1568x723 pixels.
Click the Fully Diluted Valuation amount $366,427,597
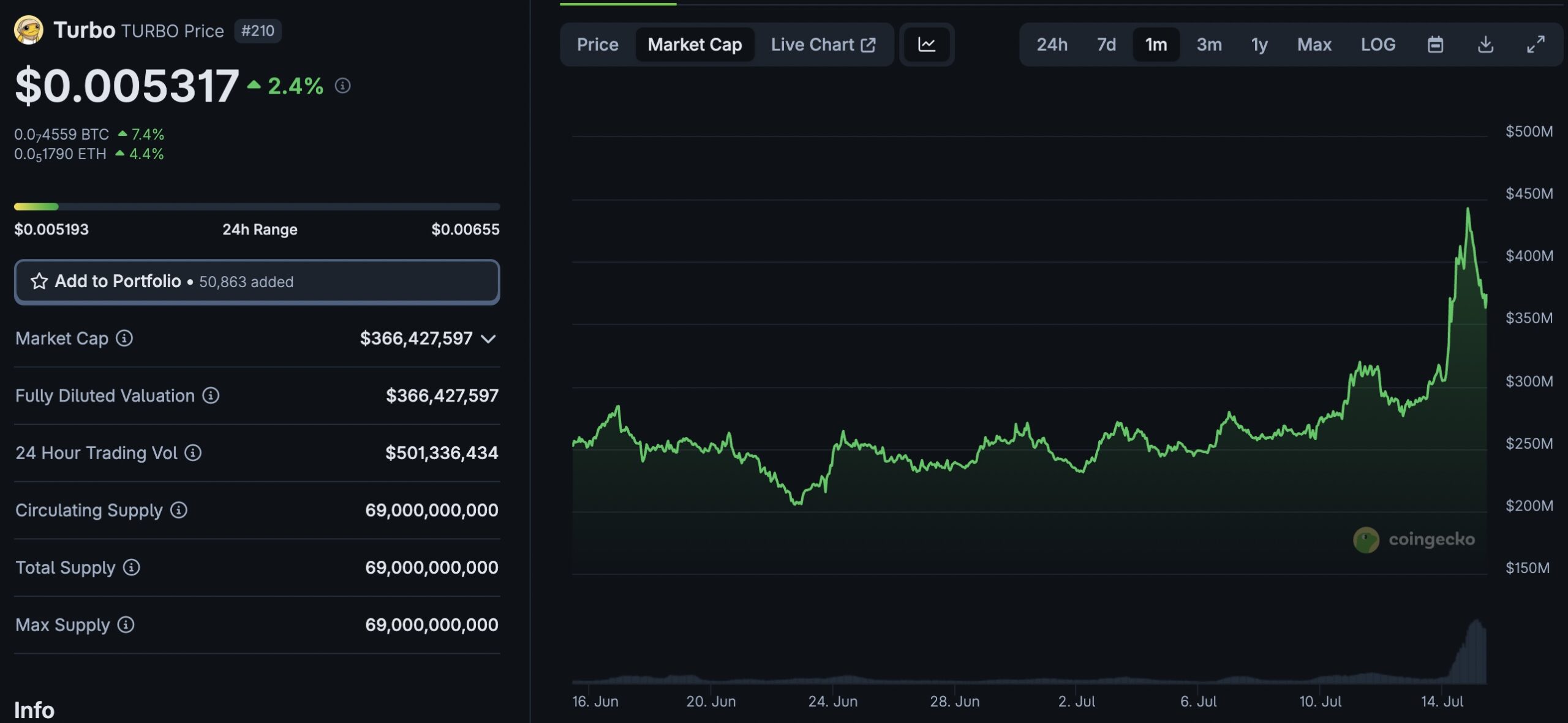coord(442,395)
